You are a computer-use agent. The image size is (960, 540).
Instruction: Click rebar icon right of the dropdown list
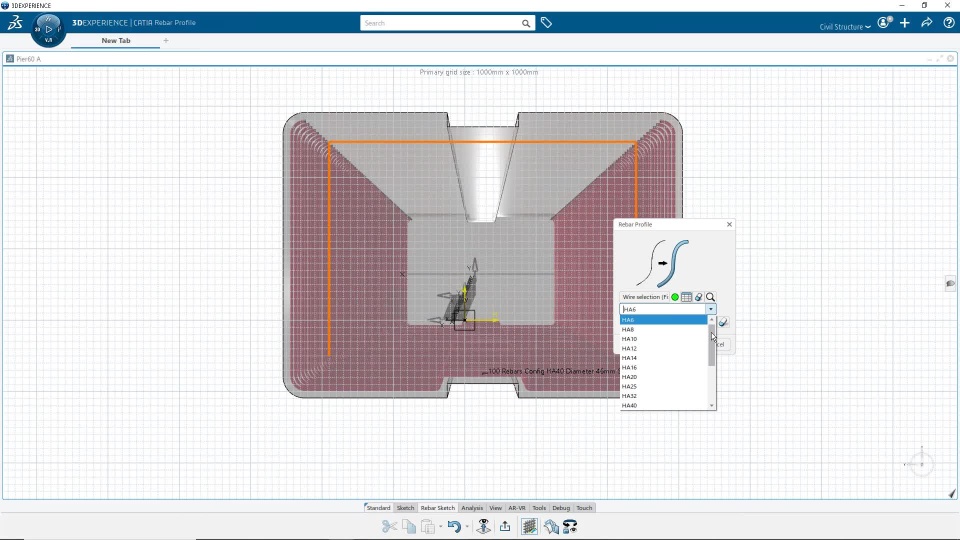point(723,322)
